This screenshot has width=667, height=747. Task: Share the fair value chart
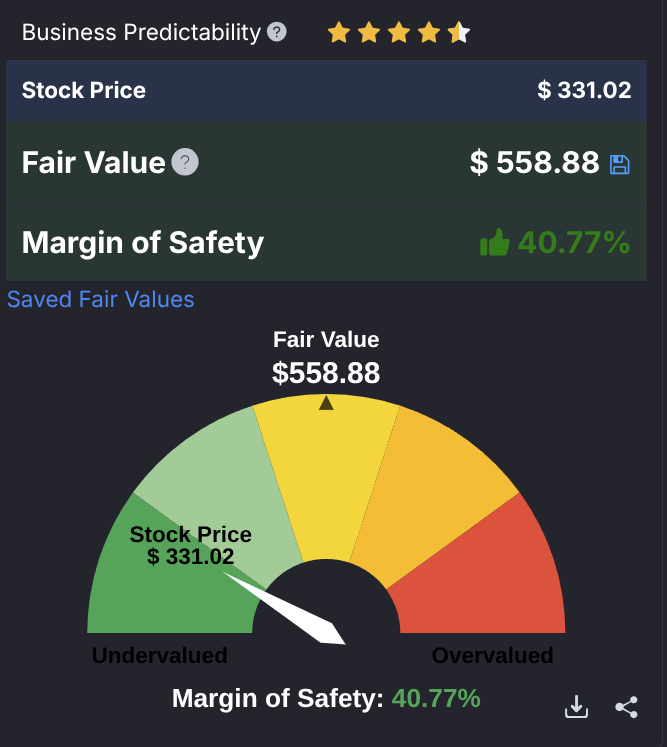click(627, 707)
